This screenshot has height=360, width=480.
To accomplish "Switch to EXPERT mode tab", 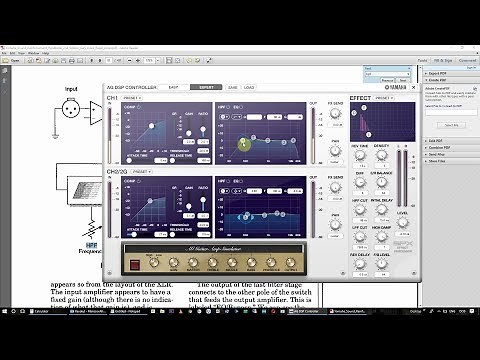I will coord(206,87).
